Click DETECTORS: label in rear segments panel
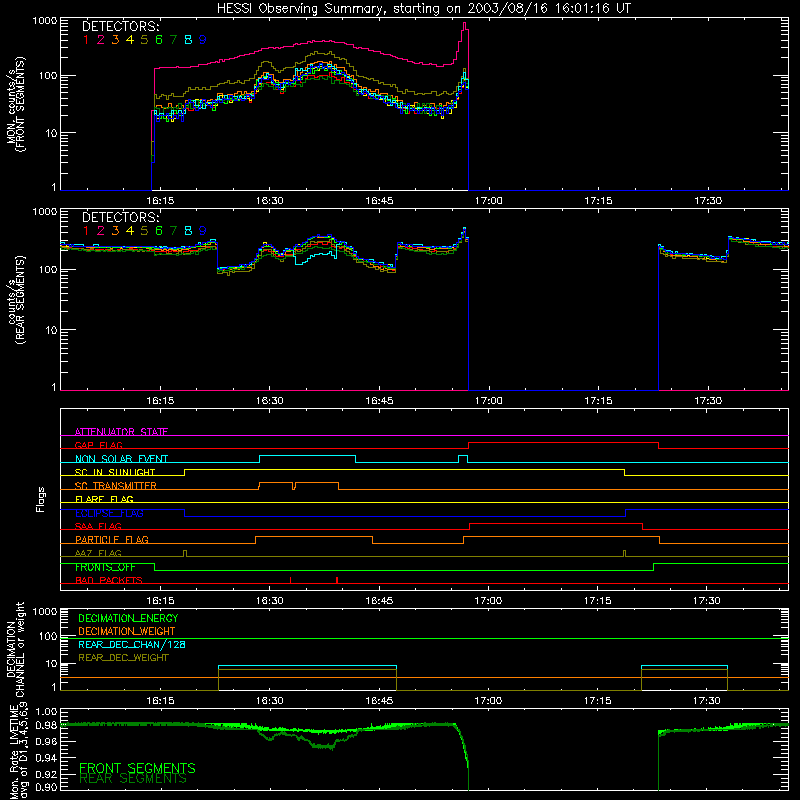This screenshot has width=800, height=800. [121, 217]
